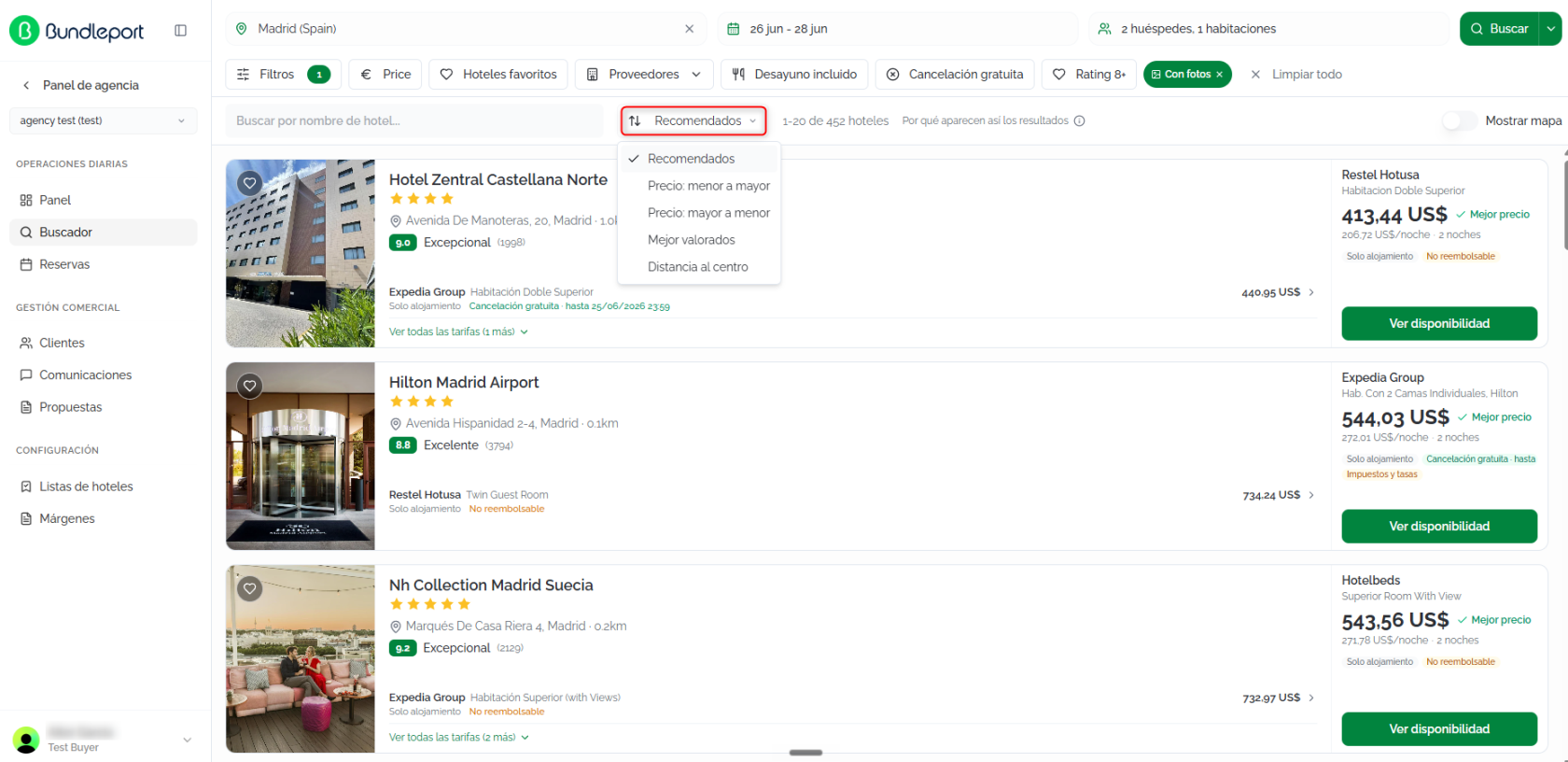Toggle Hoteles favoritos filter
Screen dimensions: 1568x762
498,75
